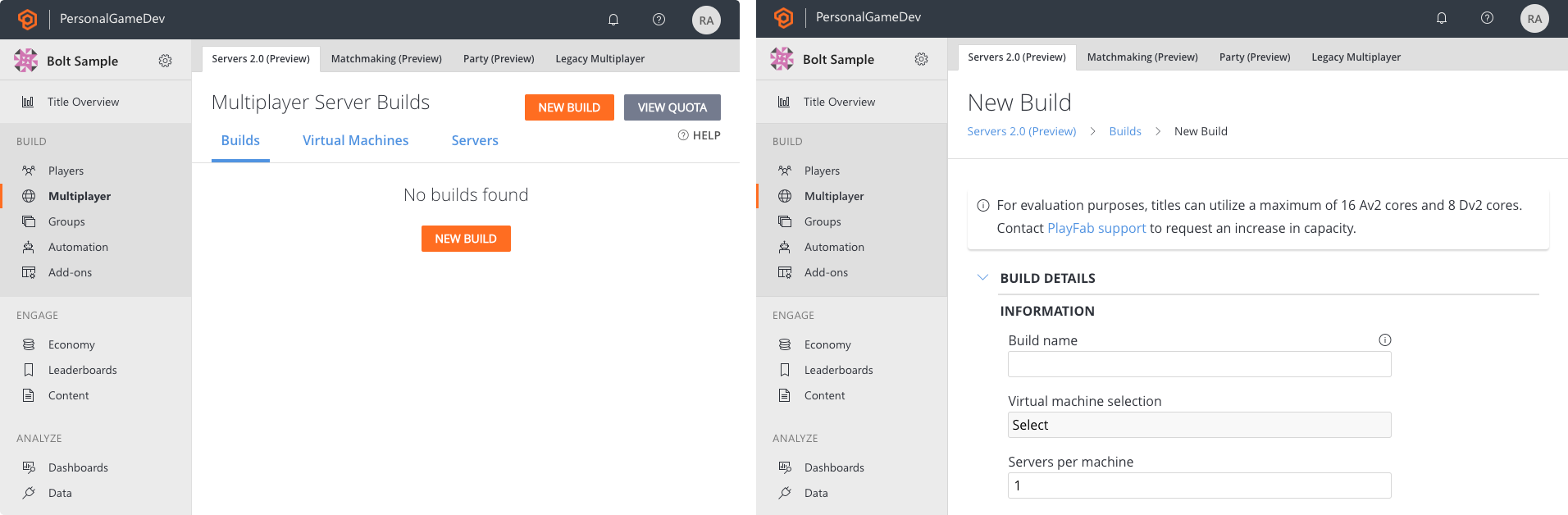
Task: Click Bolt Sample title icon in right window
Action: [x=782, y=59]
